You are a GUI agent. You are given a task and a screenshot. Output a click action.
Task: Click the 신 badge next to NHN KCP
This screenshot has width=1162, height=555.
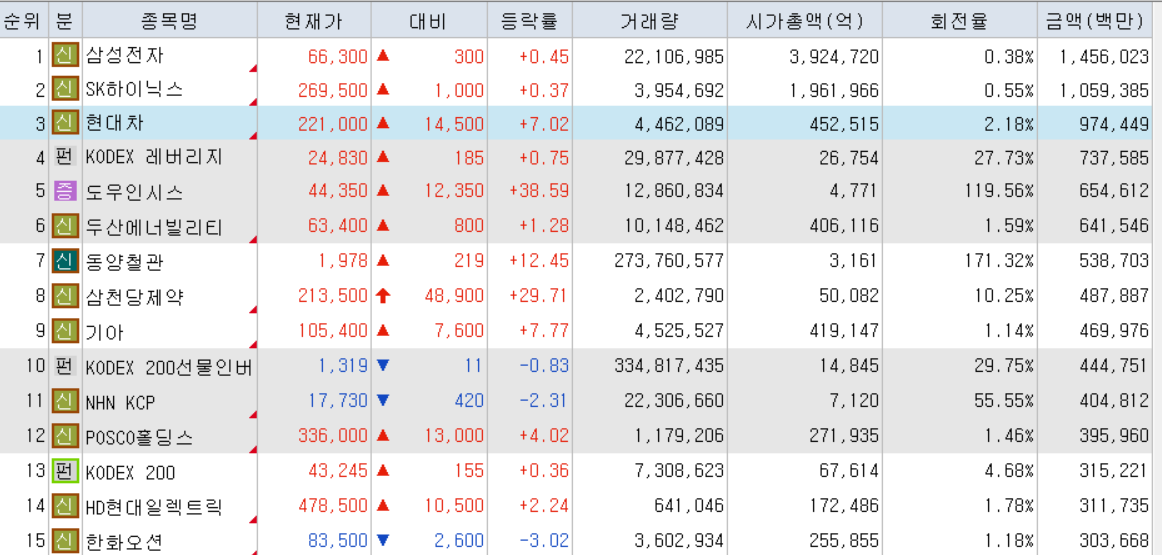point(65,401)
